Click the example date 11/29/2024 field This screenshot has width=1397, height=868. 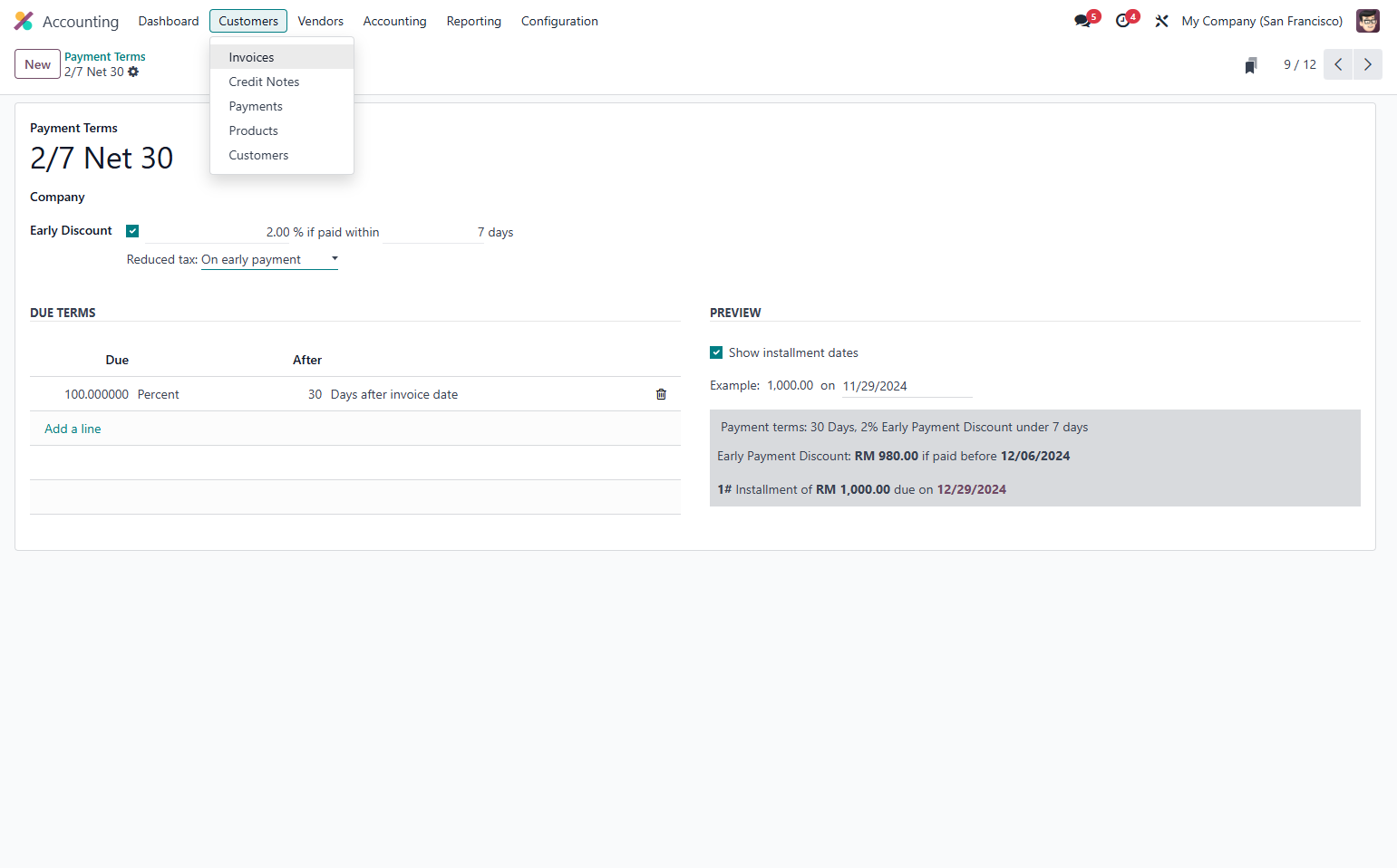click(x=907, y=386)
